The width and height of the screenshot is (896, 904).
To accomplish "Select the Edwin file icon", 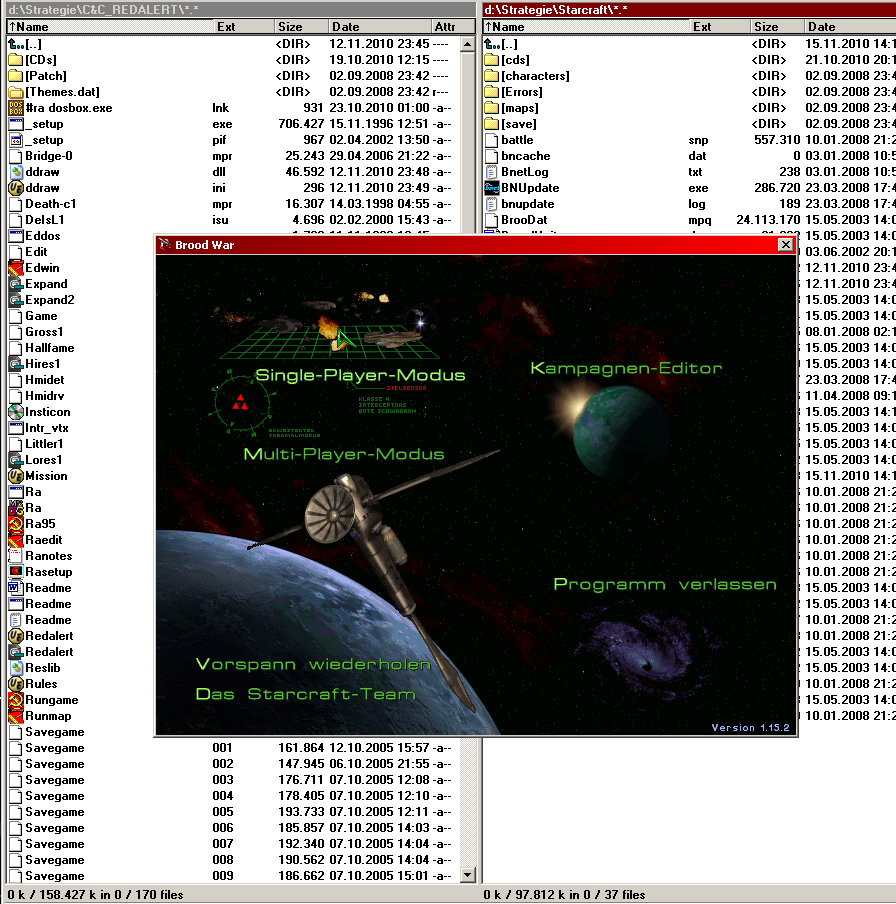I will (x=16, y=268).
